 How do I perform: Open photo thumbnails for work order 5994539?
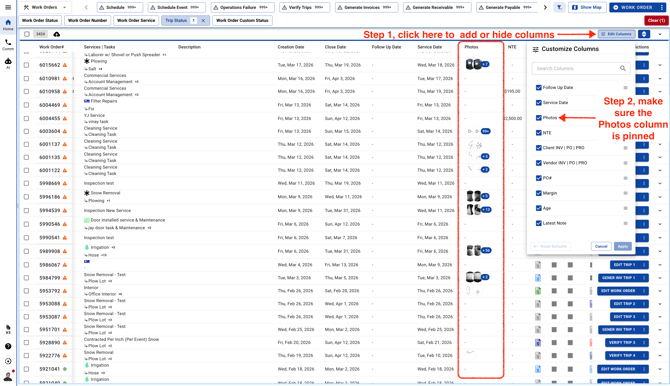(x=478, y=210)
